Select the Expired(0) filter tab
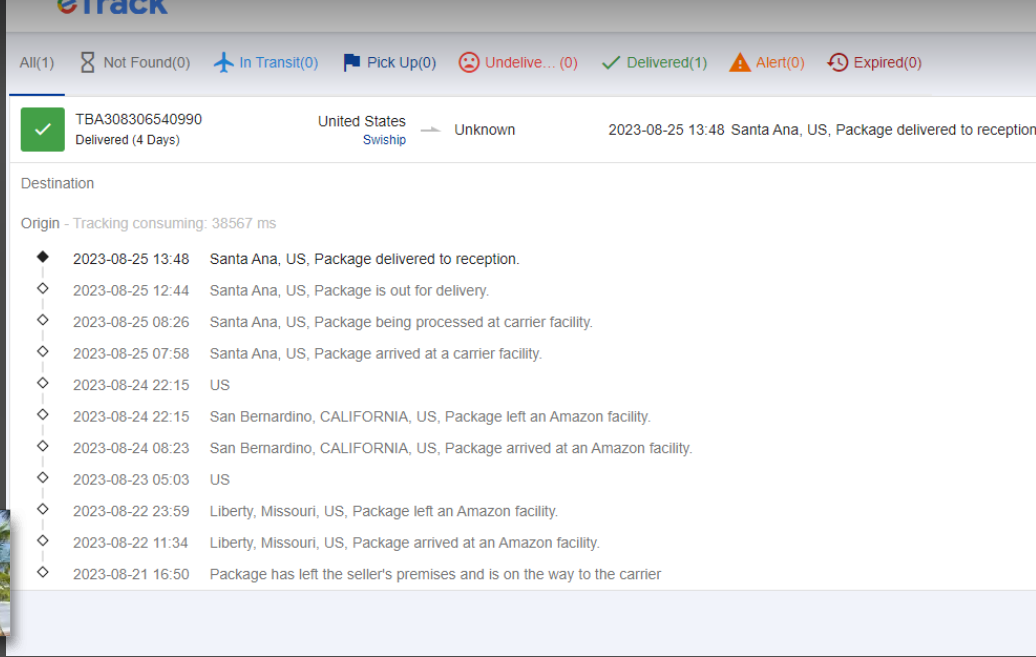This screenshot has height=657, width=1036. [874, 63]
